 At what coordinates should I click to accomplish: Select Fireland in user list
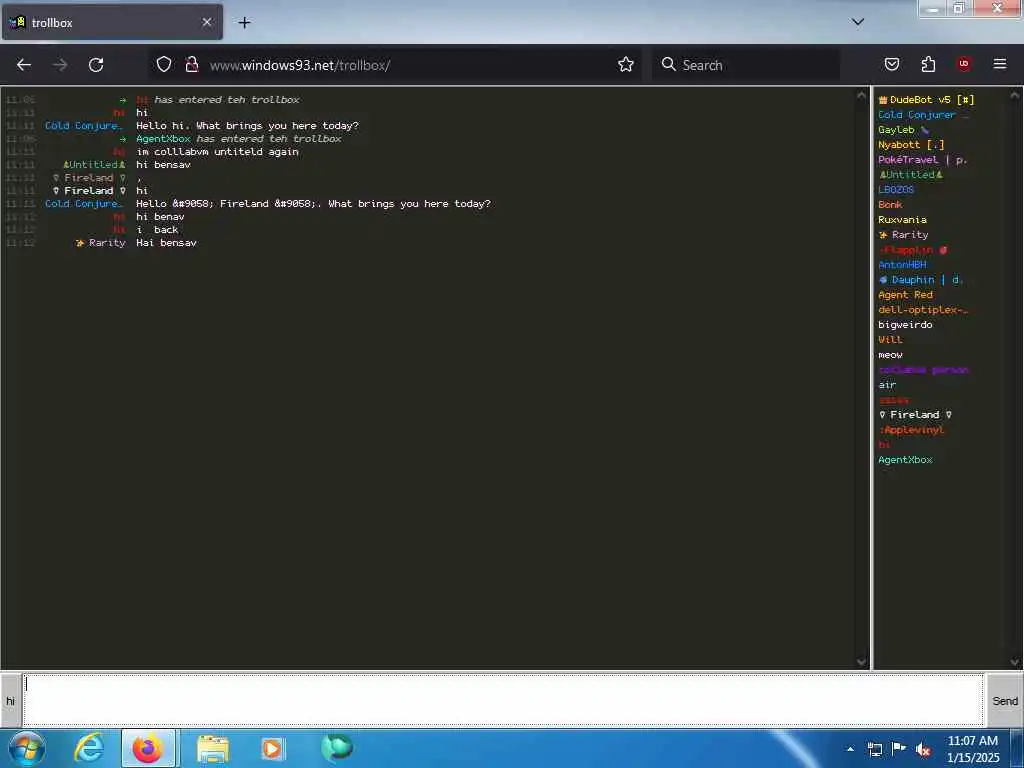point(915,415)
